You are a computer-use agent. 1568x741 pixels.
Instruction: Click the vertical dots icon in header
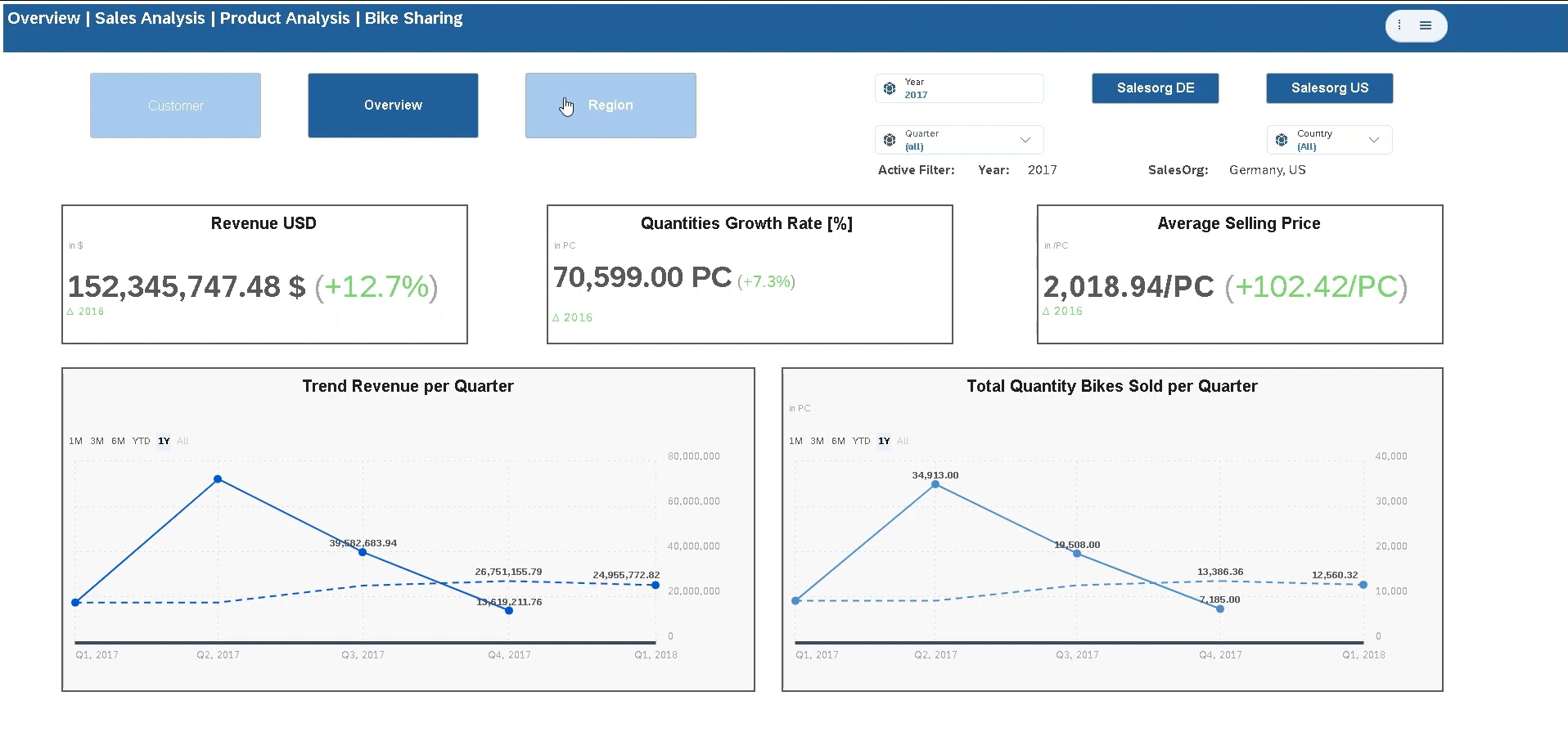click(x=1399, y=25)
